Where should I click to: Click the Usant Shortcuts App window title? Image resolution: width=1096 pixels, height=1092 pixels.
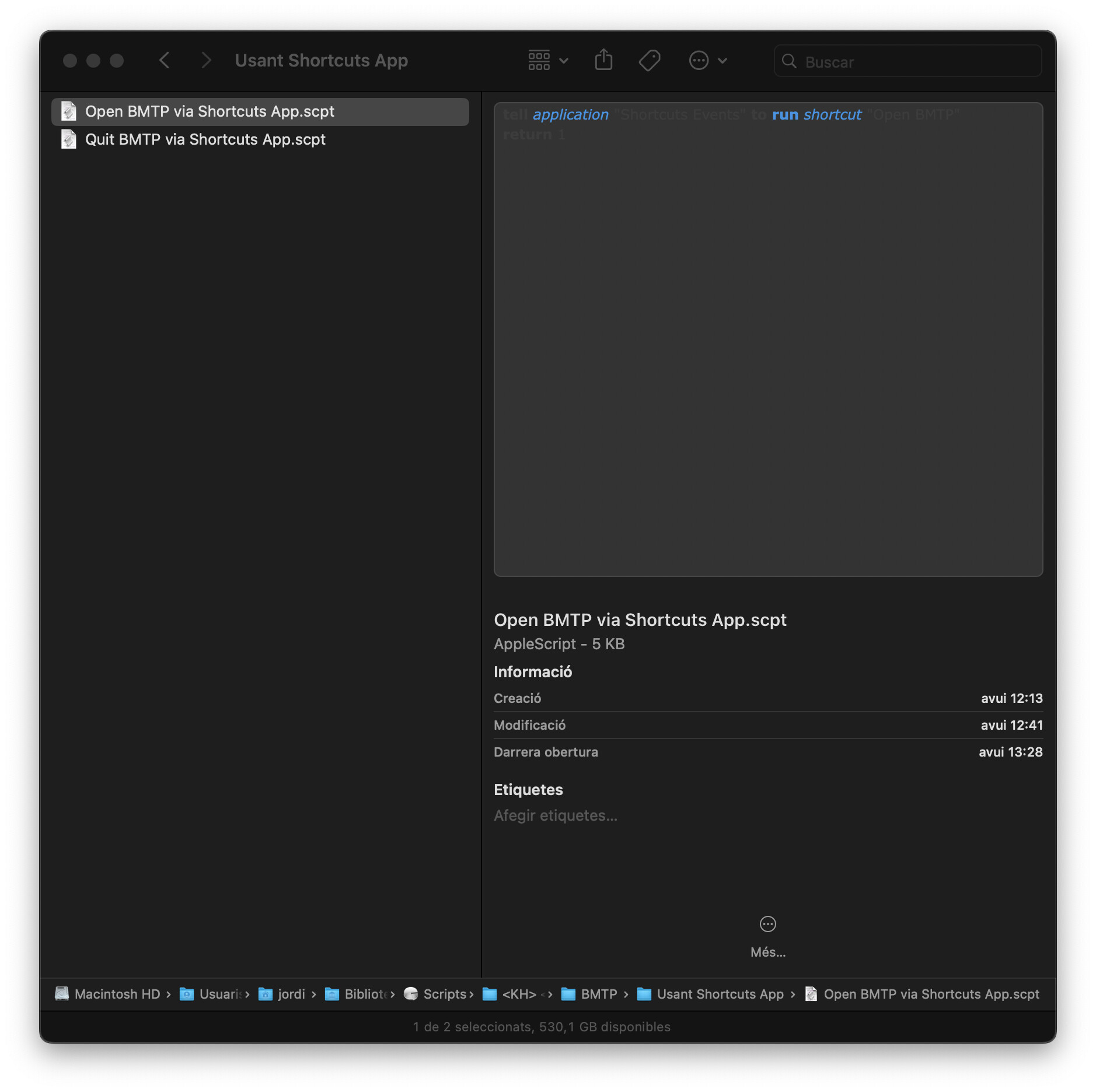pyautogui.click(x=322, y=60)
